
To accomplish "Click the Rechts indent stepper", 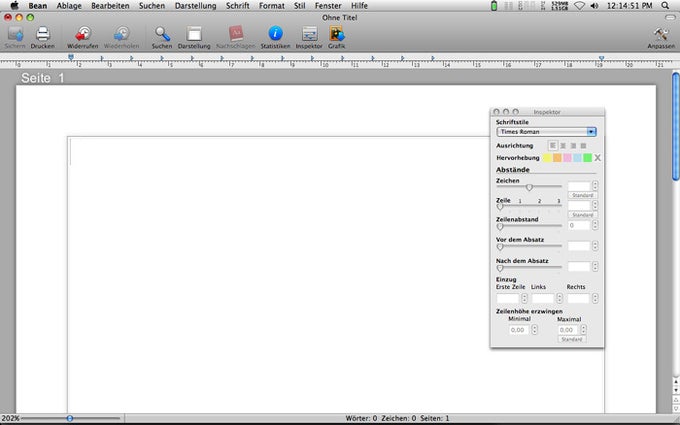I will [x=595, y=298].
